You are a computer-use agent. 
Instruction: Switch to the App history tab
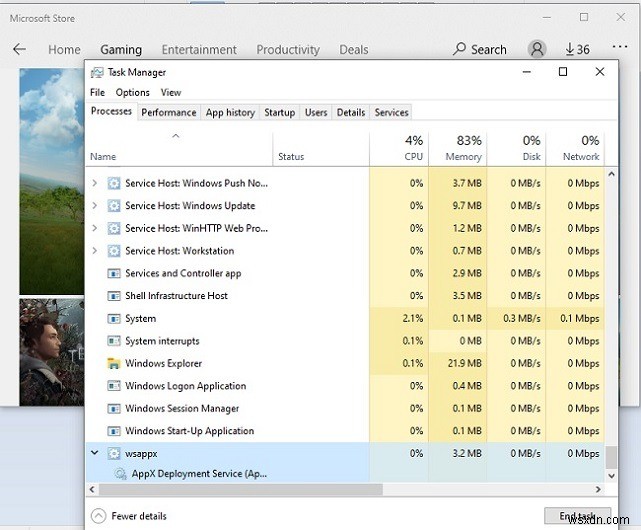[x=230, y=112]
